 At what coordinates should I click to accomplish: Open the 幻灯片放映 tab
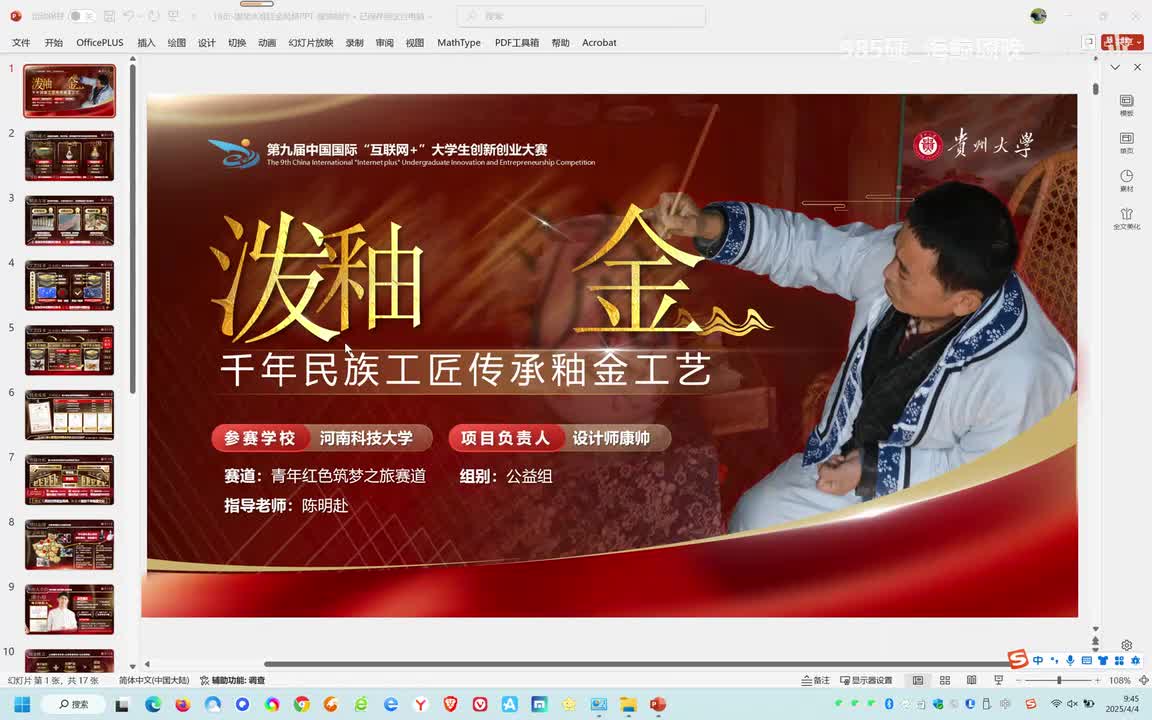coord(311,43)
